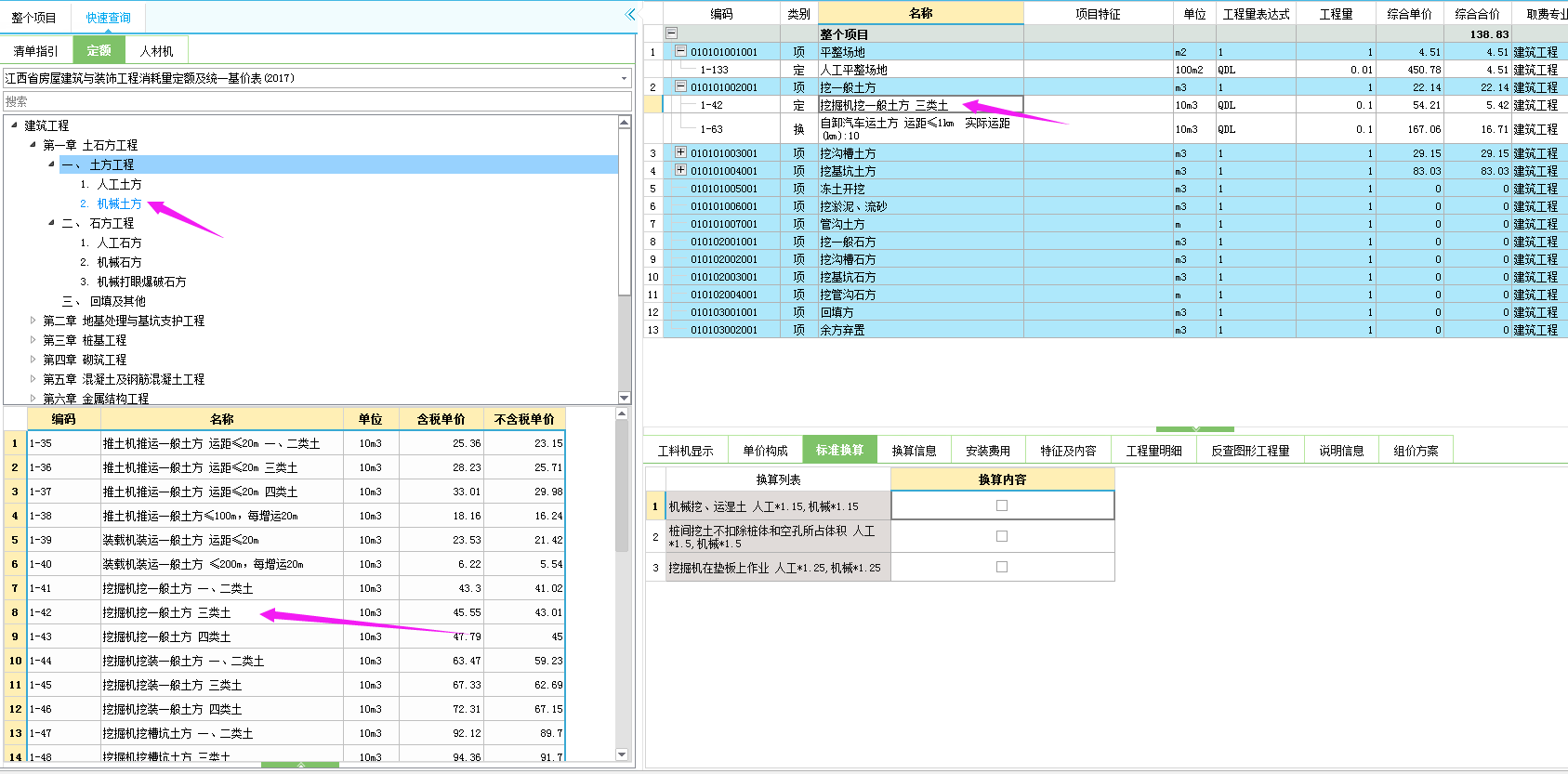
Task: Collapse the 第一章 土石方工程 node
Action: coord(33,144)
